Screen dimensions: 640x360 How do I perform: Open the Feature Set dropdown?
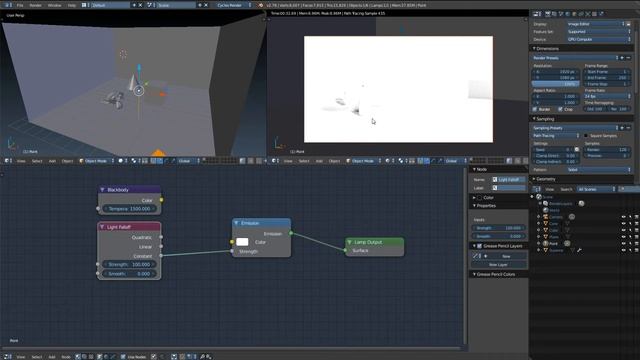(598, 32)
